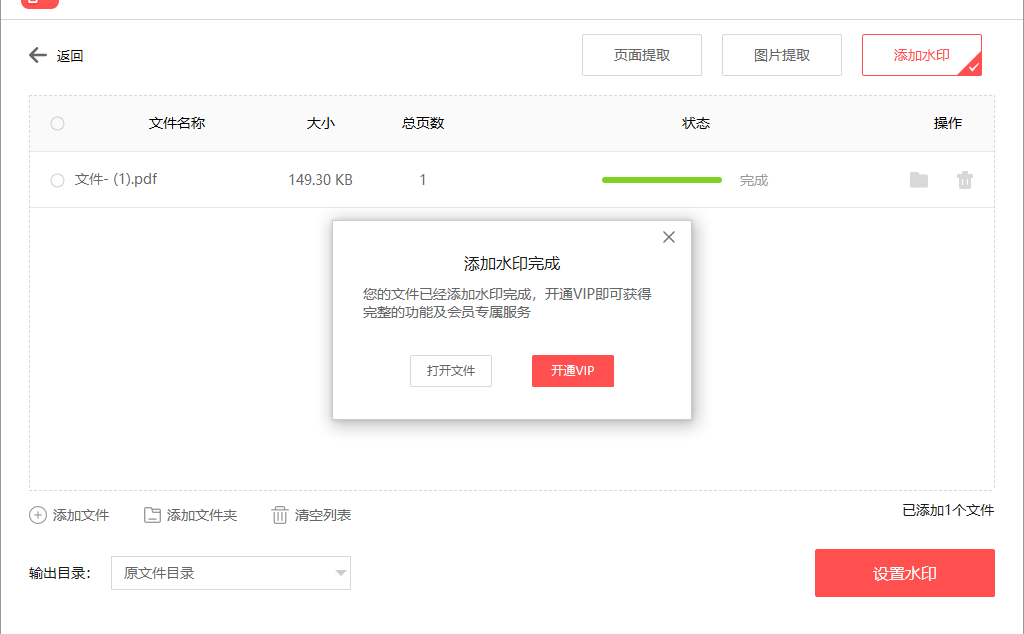Delete 文件- (1).pdf with trash icon
Image resolution: width=1024 pixels, height=634 pixels.
tap(965, 180)
